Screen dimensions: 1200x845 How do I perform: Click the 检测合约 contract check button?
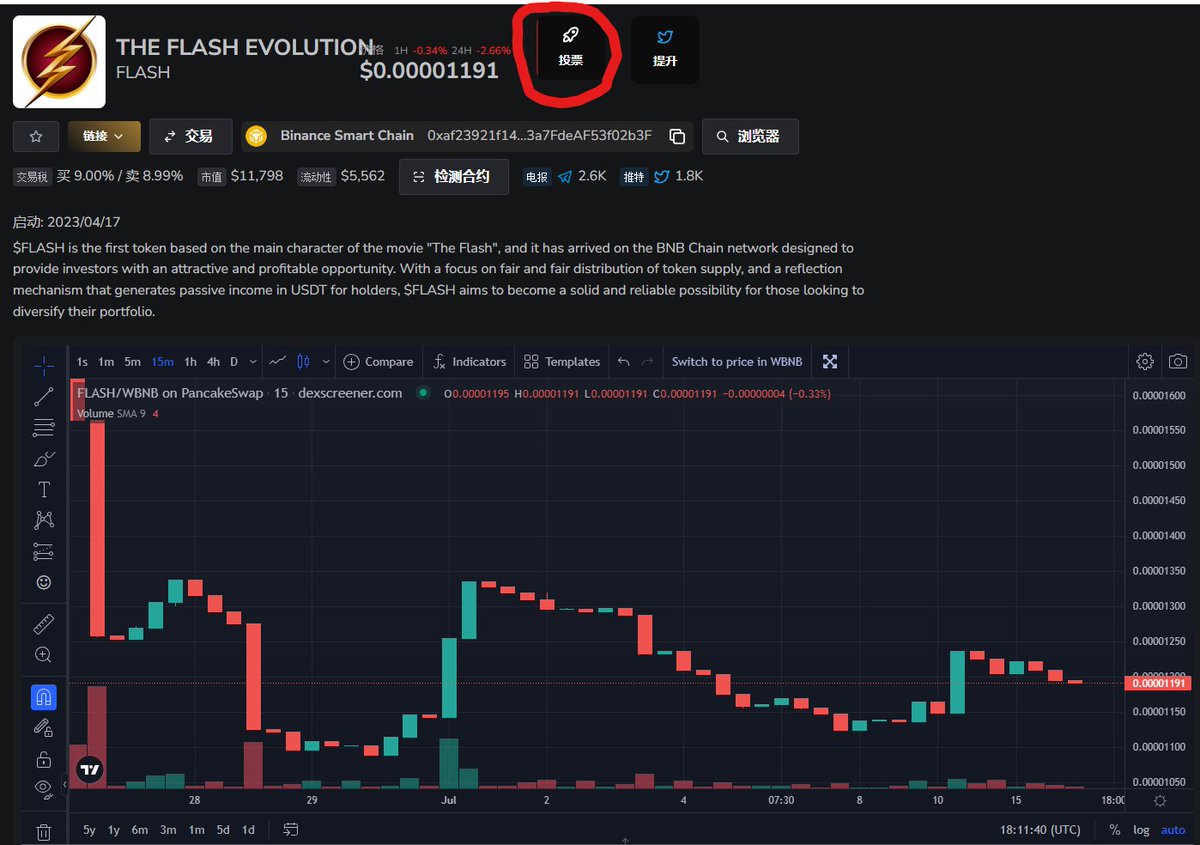pos(453,177)
